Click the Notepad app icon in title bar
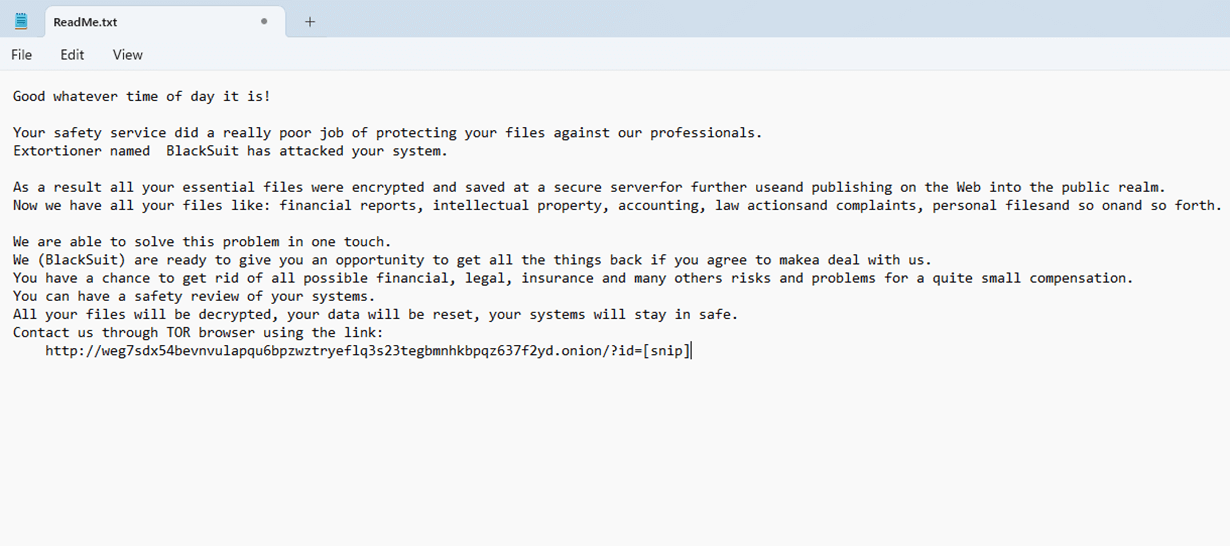1230x546 pixels. click(x=21, y=21)
